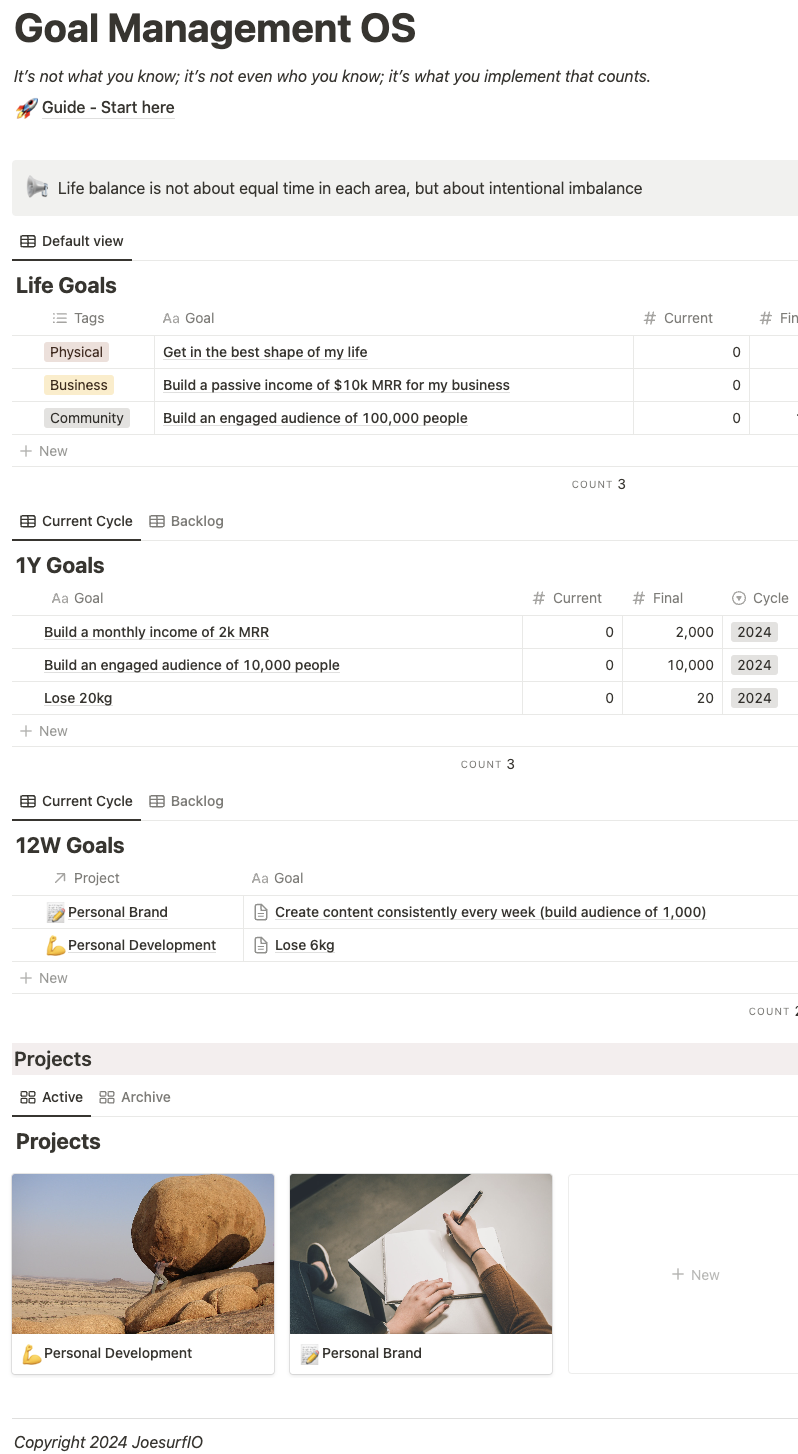Open the 12W Goals Backlog tab
798x1454 pixels.
pyautogui.click(x=186, y=801)
